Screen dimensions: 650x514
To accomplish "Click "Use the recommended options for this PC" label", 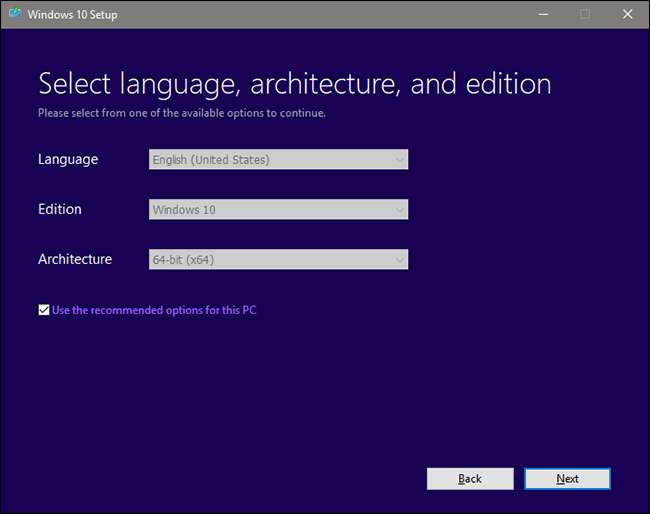I will (154, 310).
